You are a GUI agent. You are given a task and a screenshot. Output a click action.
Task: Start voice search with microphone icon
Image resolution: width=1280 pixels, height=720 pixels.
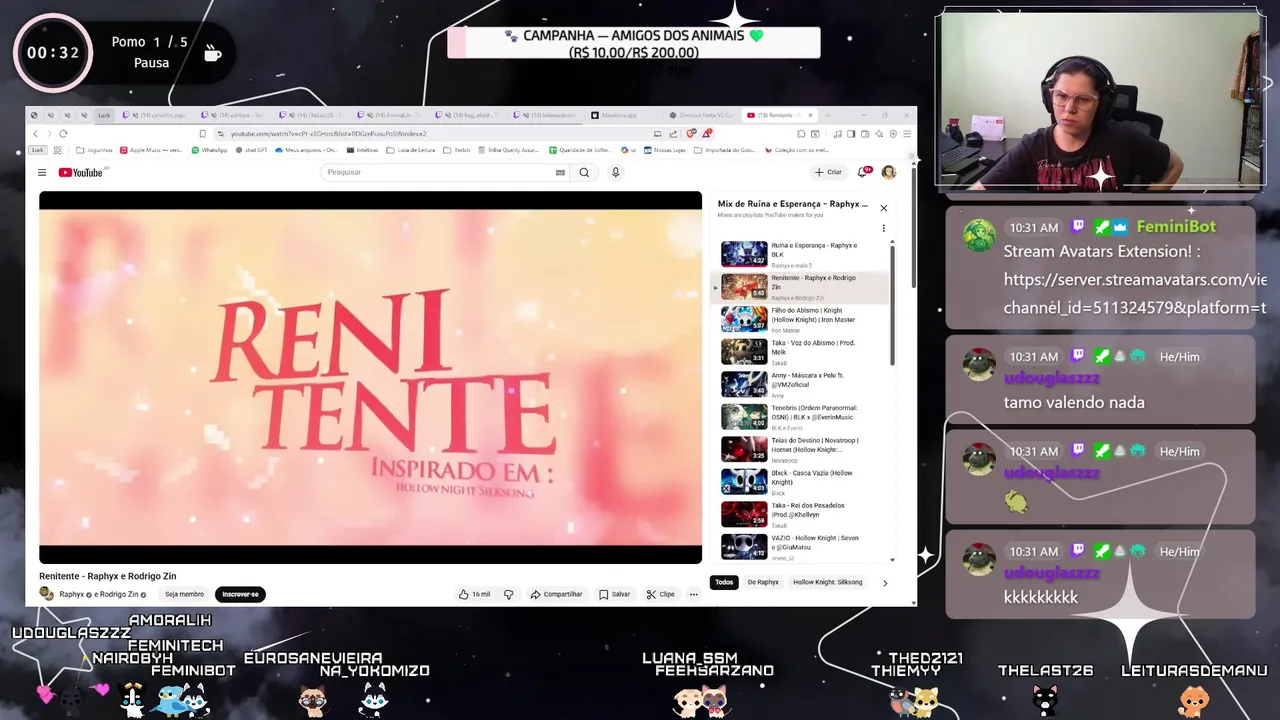point(615,172)
